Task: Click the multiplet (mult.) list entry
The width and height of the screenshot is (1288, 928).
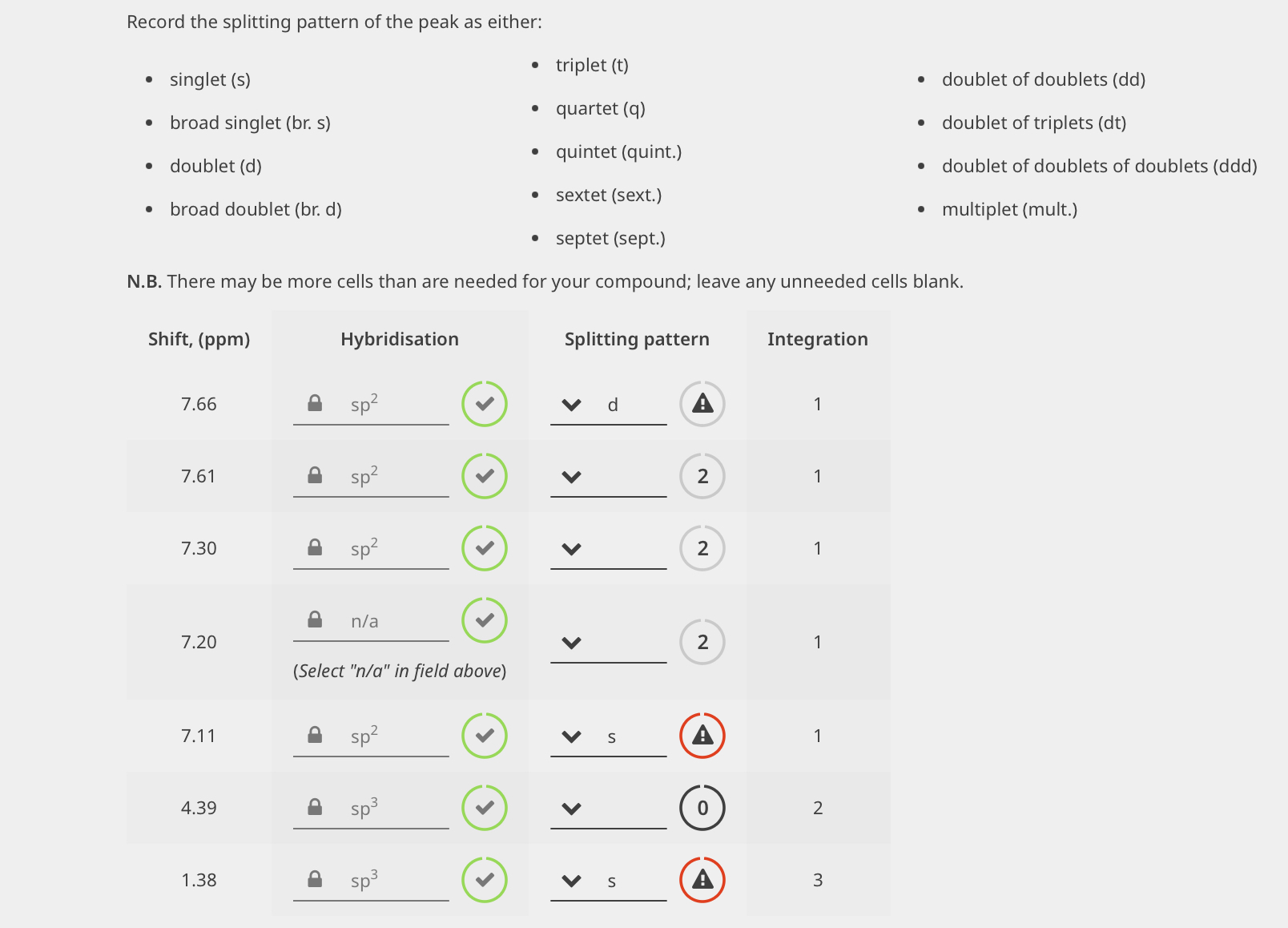Action: click(1010, 208)
